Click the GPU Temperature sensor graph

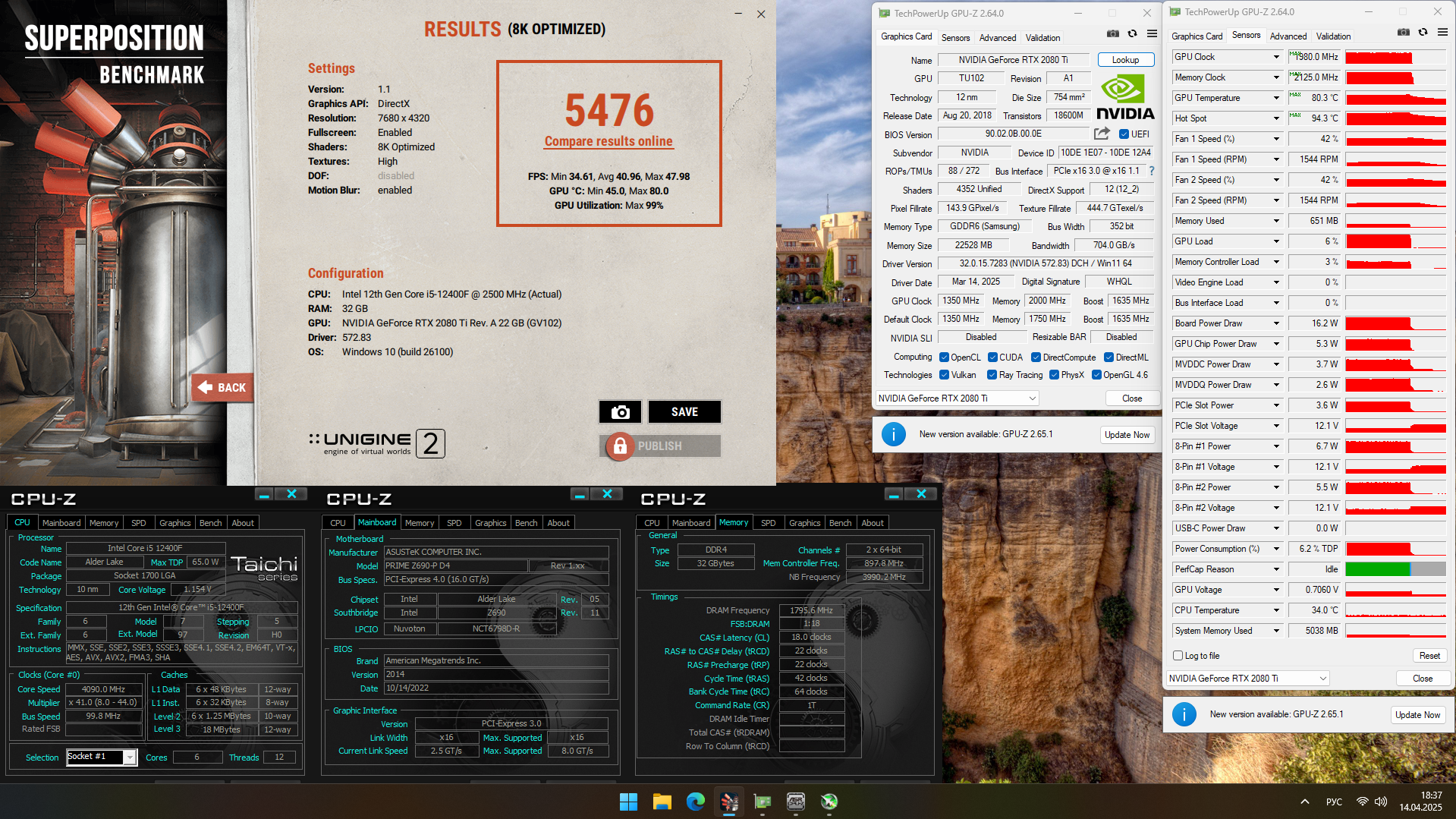tap(1395, 98)
